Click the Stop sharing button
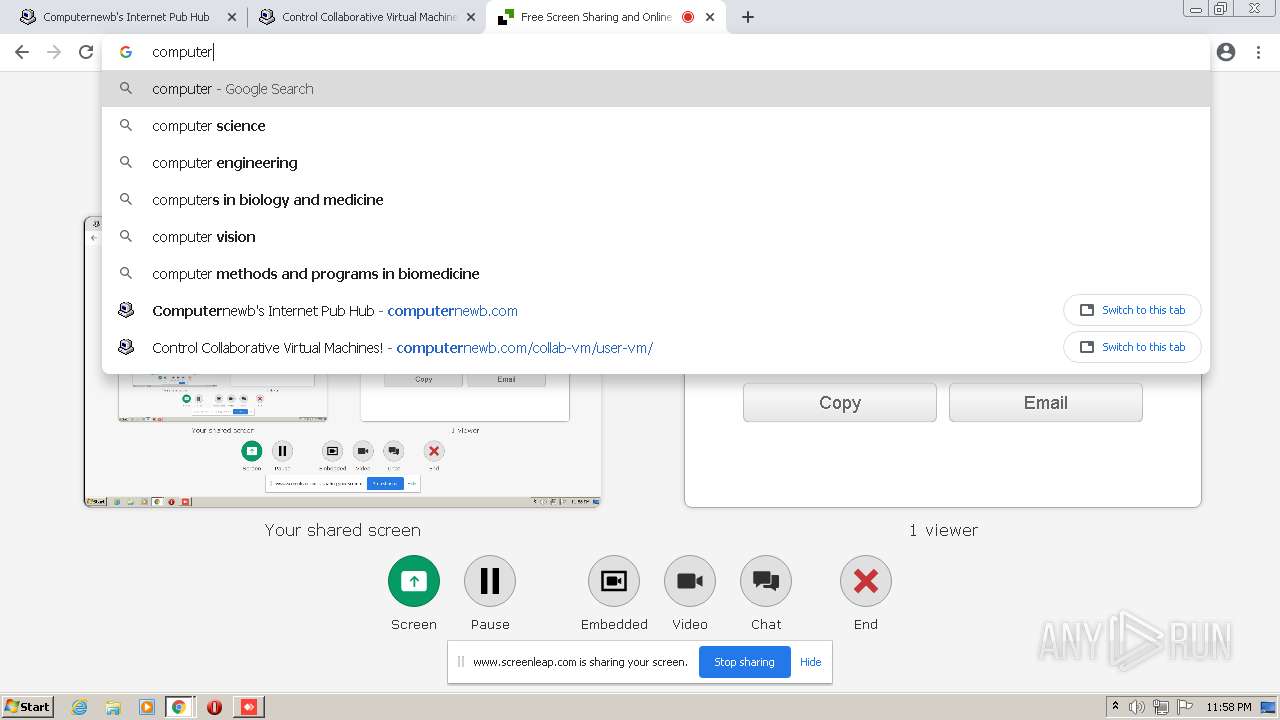 click(x=744, y=662)
